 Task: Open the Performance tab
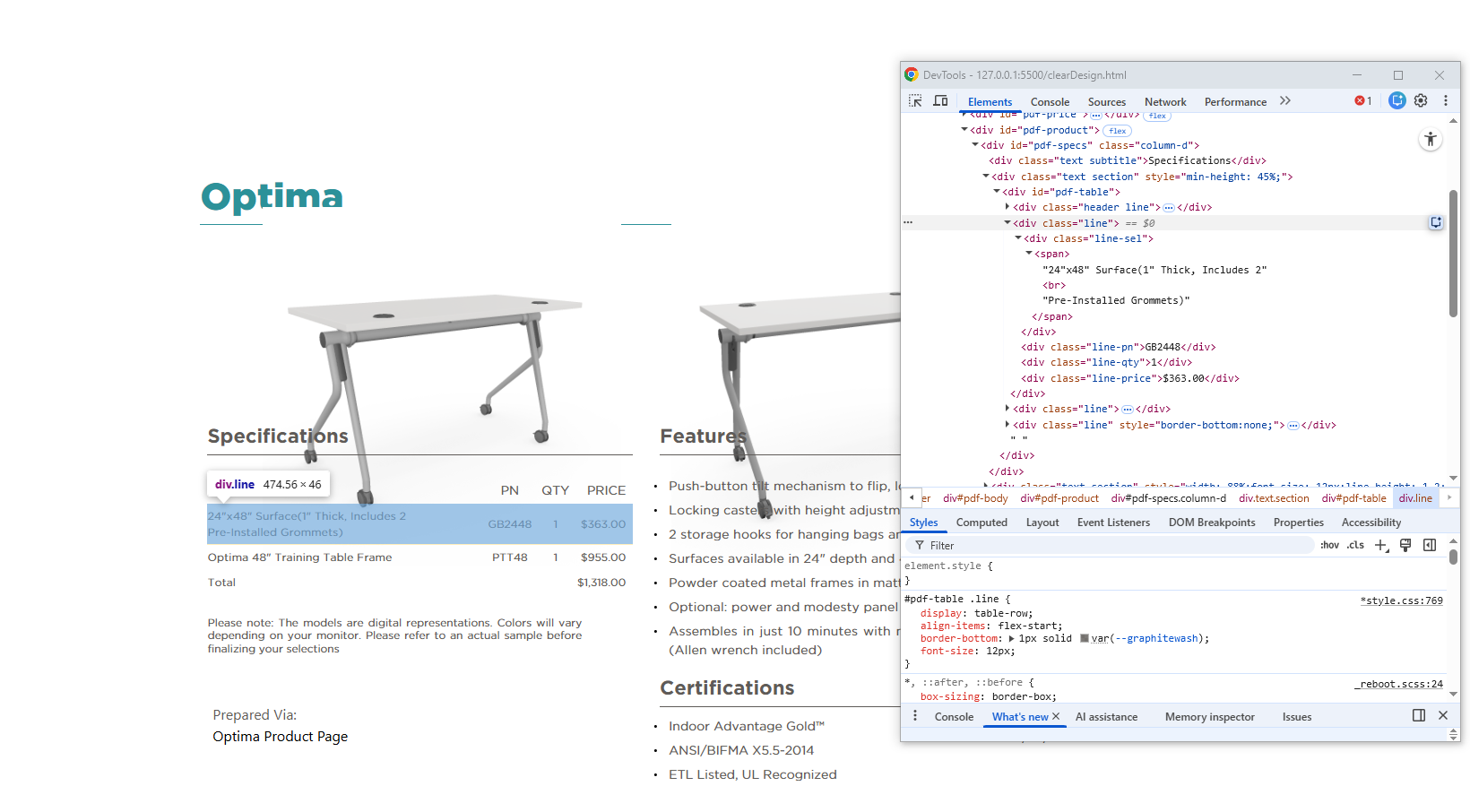point(1235,102)
